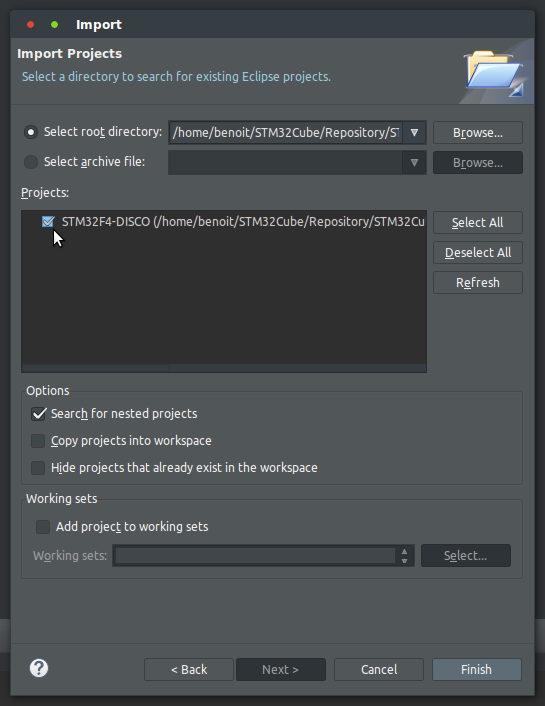Open the archive file dropdown arrow
The image size is (545, 706).
tap(414, 163)
